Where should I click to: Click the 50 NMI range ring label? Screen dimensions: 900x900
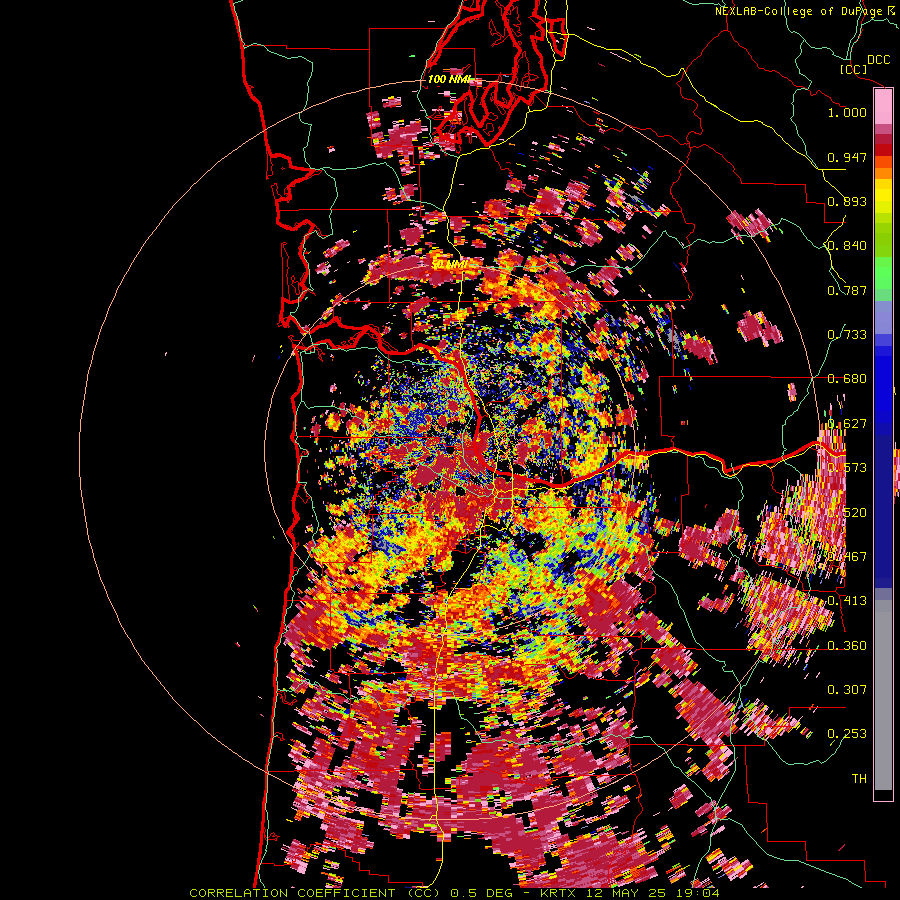coord(448,265)
